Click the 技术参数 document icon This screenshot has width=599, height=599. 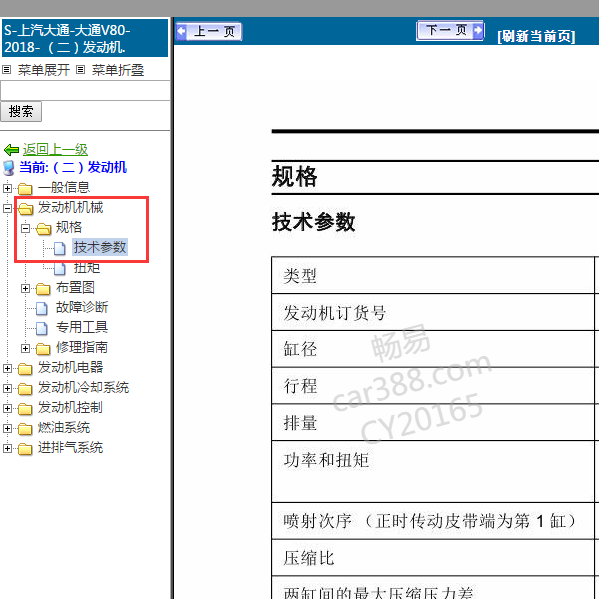point(60,248)
